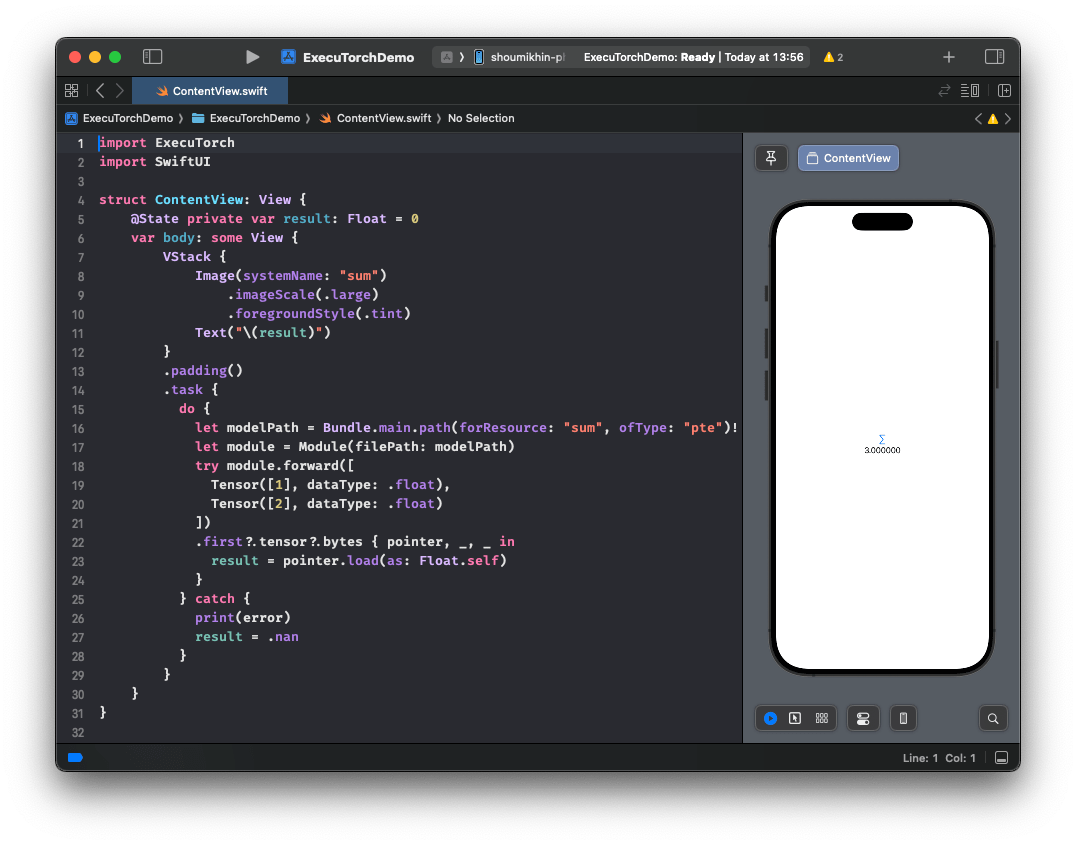Pin the ContentView preview
This screenshot has height=845, width=1076.
(x=771, y=158)
